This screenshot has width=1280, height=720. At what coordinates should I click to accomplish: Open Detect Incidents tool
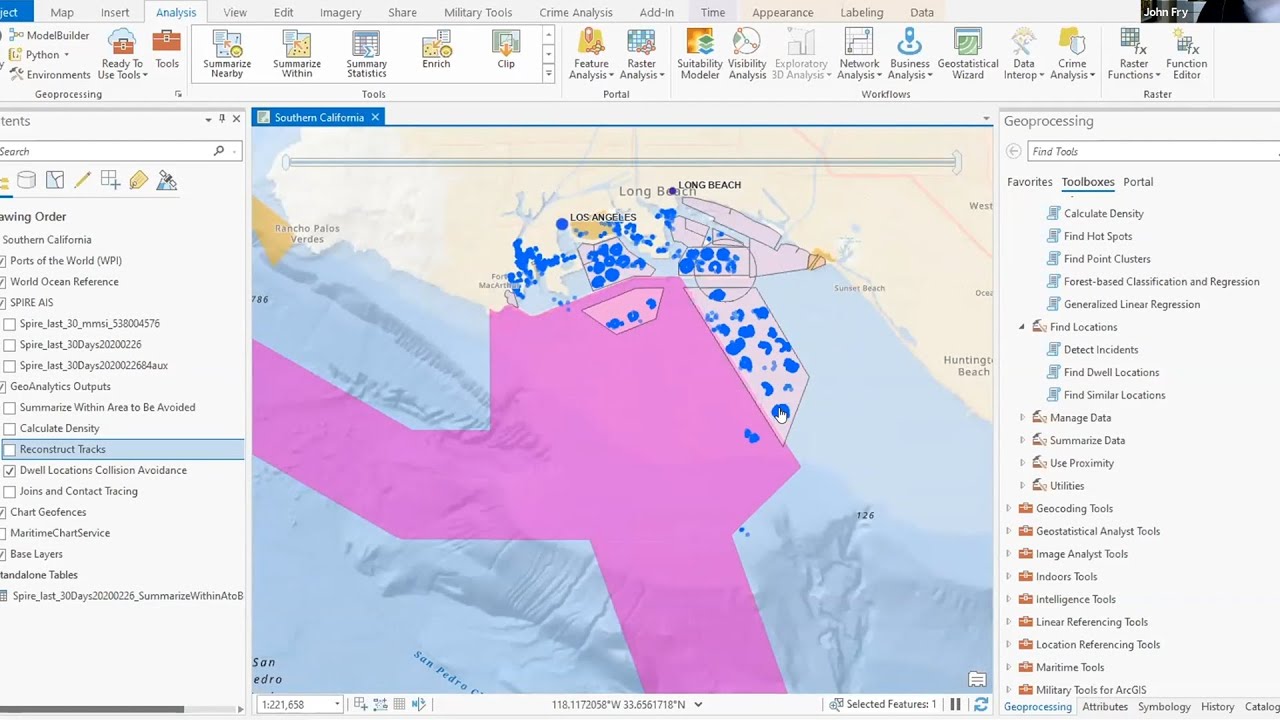[x=1100, y=350]
